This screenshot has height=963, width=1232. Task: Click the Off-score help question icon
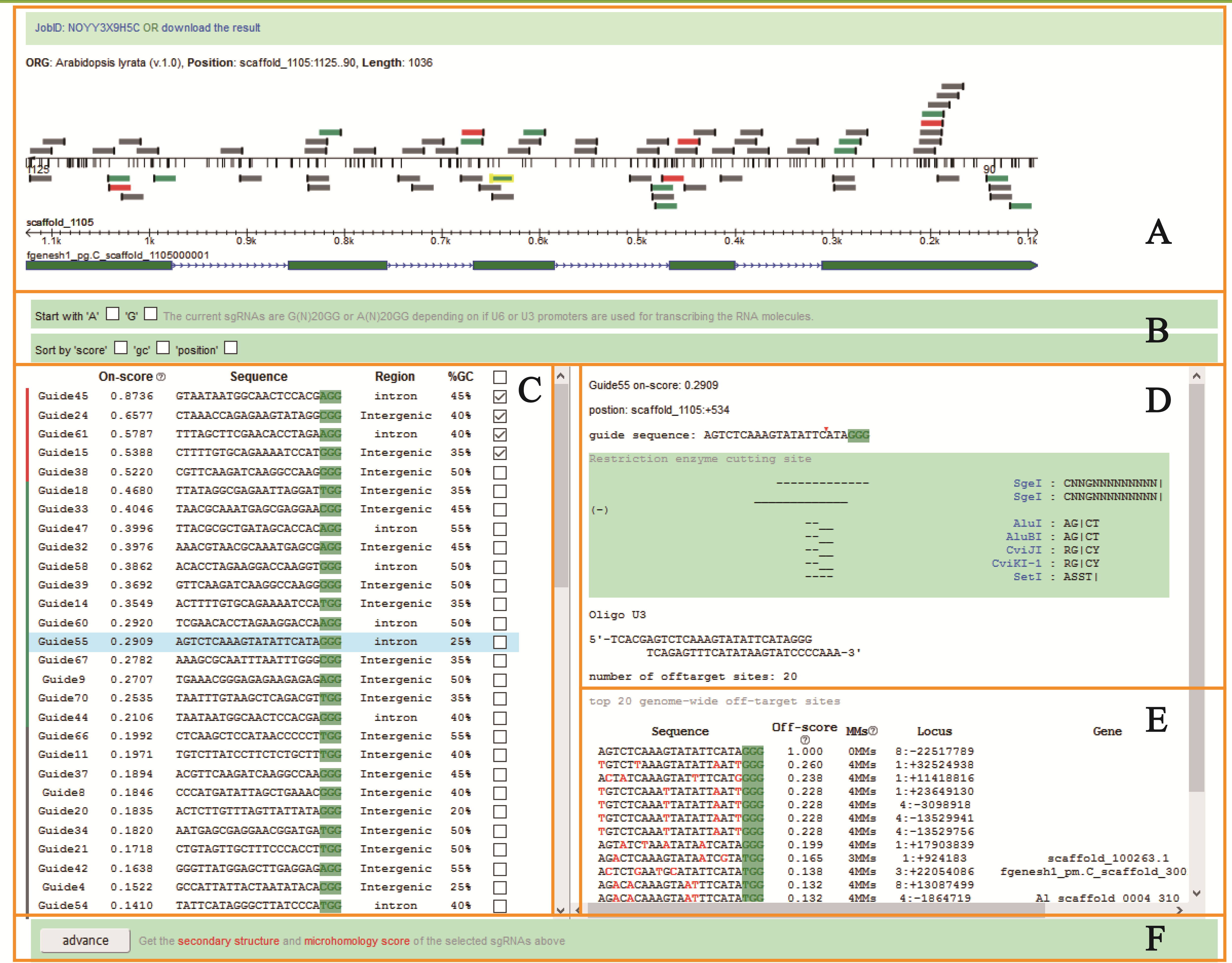[x=805, y=740]
